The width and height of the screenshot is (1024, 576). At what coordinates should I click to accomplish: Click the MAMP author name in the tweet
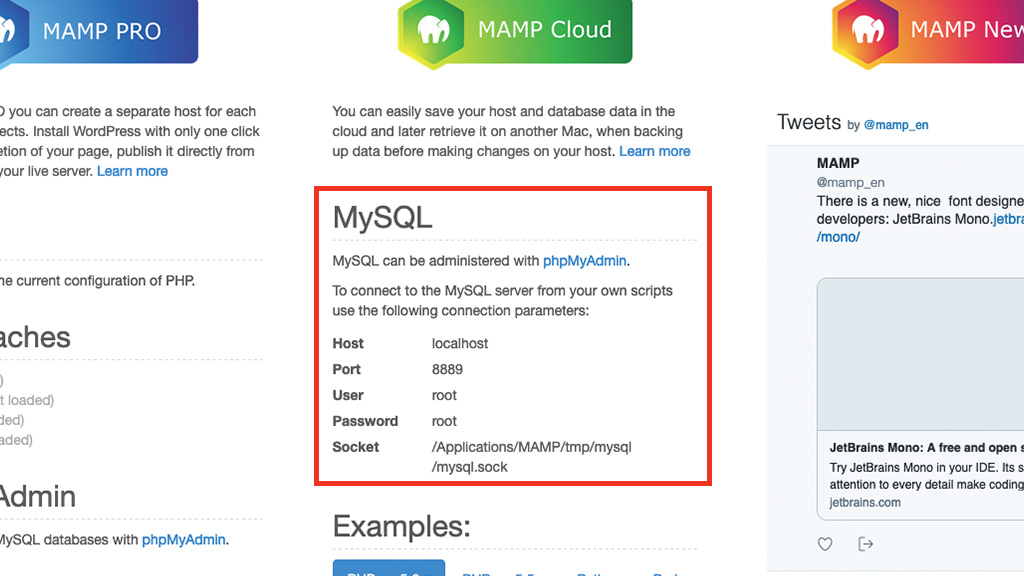[x=838, y=163]
